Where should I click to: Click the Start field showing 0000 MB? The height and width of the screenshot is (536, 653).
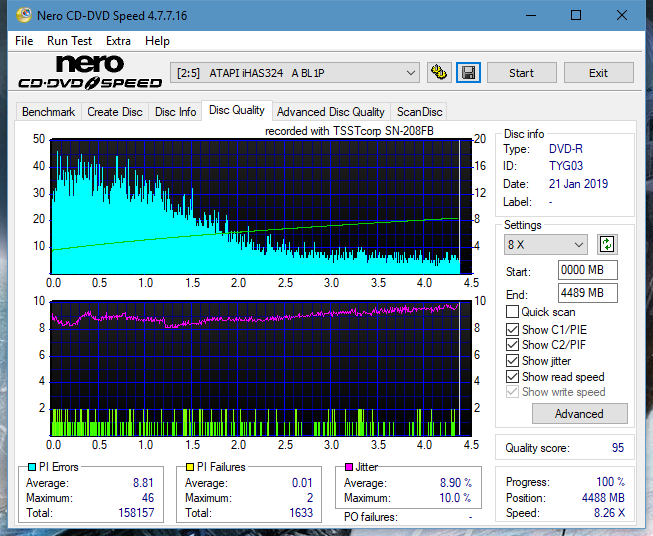(587, 270)
